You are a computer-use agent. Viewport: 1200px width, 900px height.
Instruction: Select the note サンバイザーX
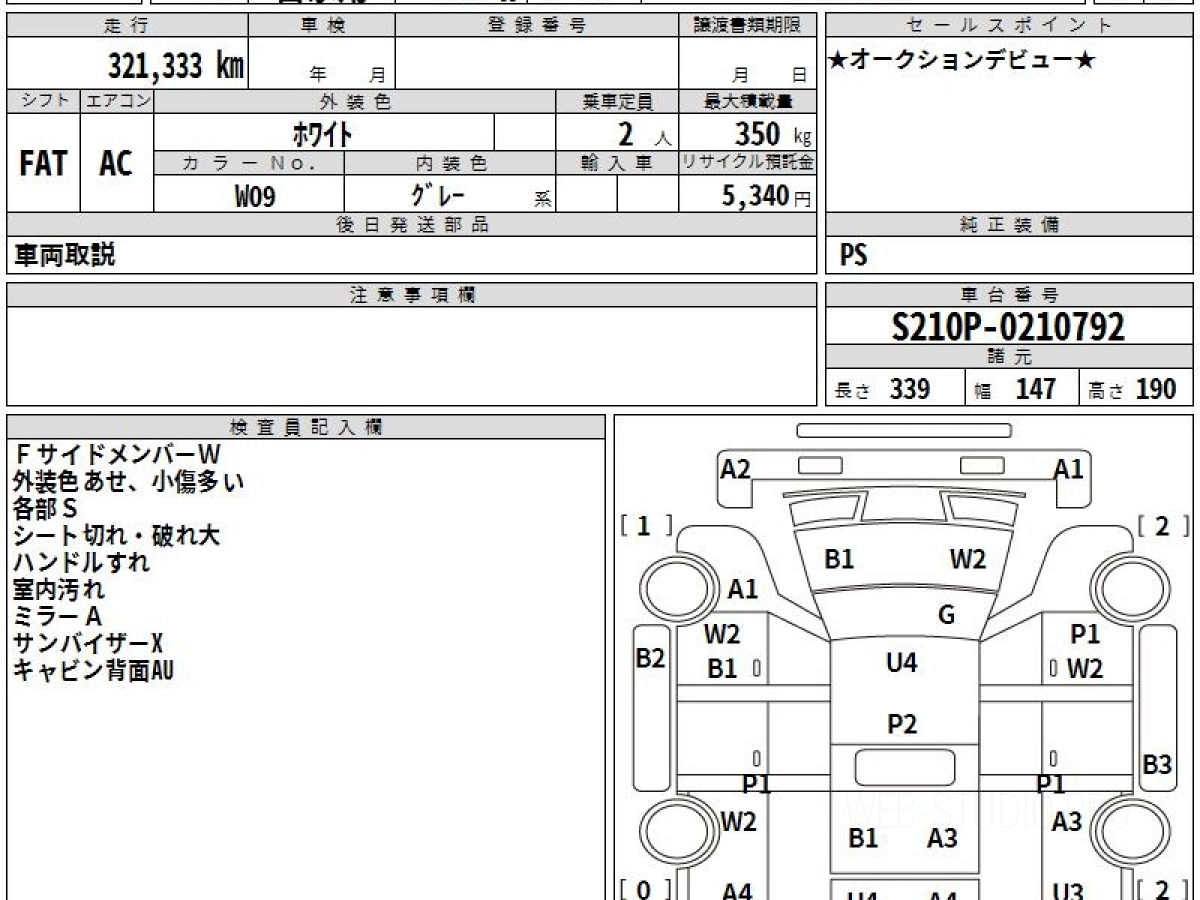(87, 643)
